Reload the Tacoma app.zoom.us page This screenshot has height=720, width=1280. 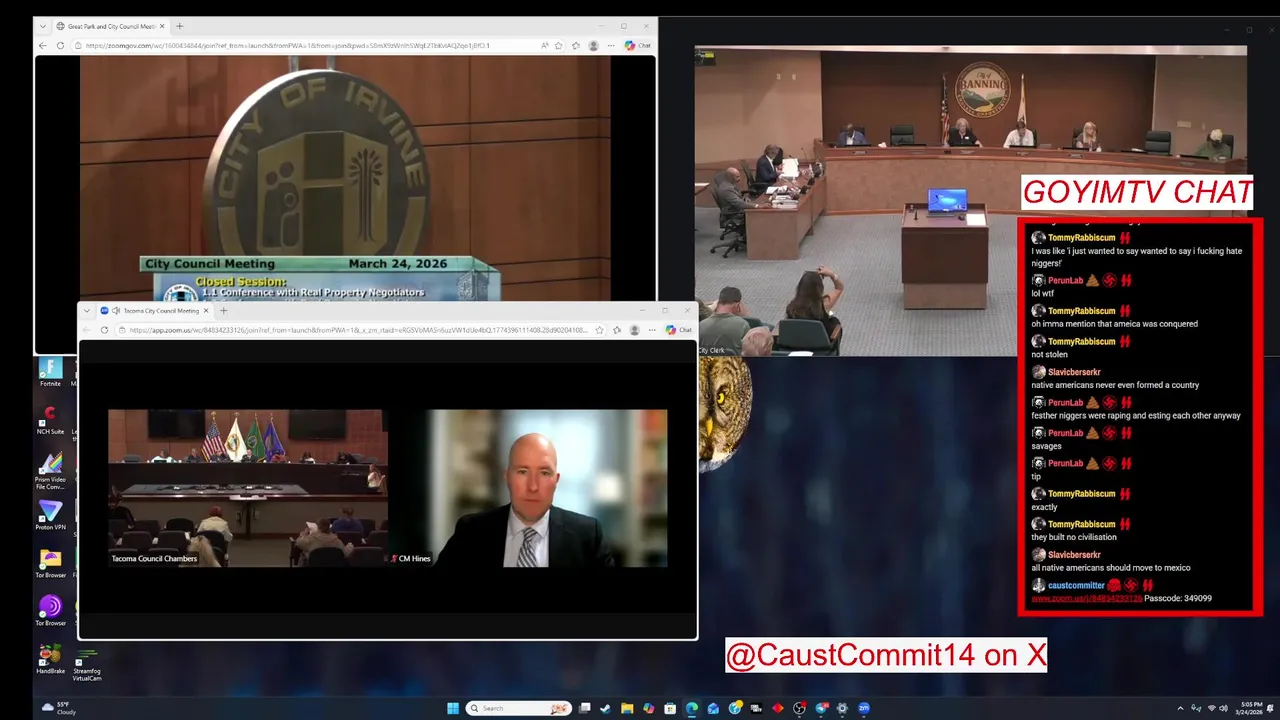click(x=104, y=330)
